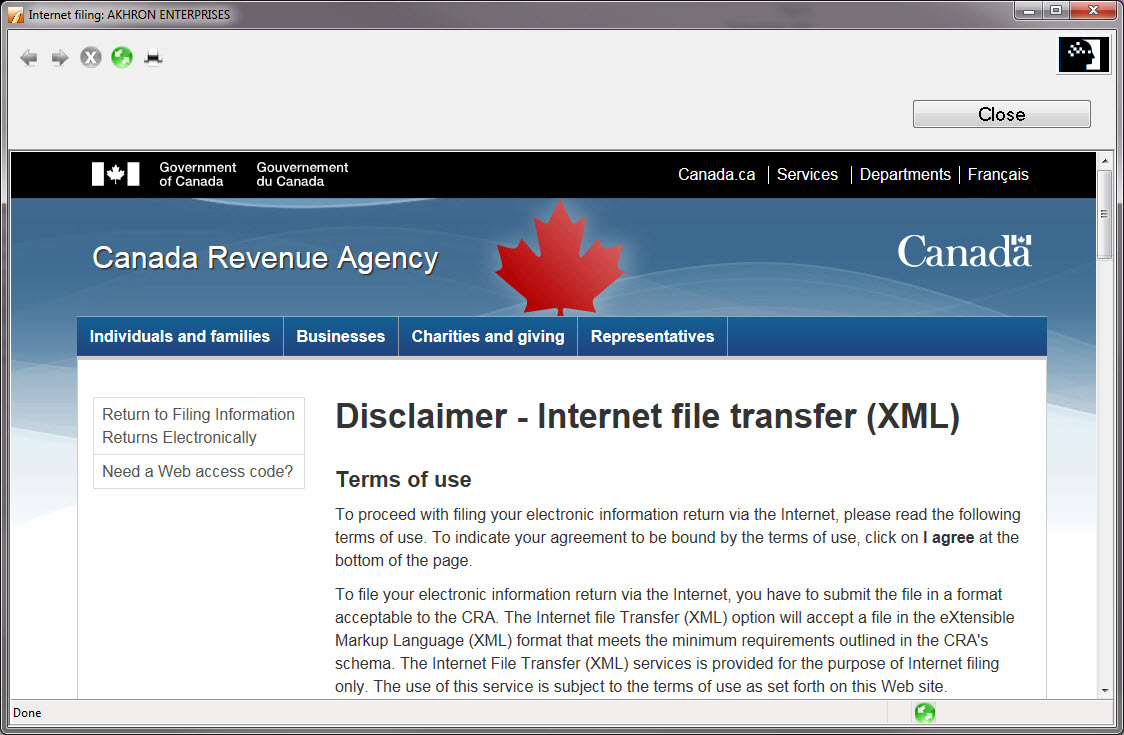Click the red maple leaf graphic
1124x735 pixels.
[559, 258]
